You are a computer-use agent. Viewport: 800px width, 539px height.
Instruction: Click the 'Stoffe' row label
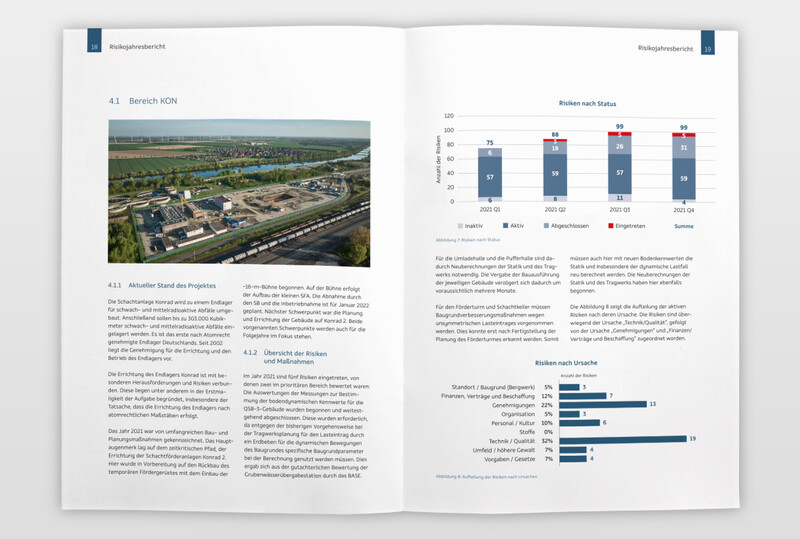(x=527, y=432)
